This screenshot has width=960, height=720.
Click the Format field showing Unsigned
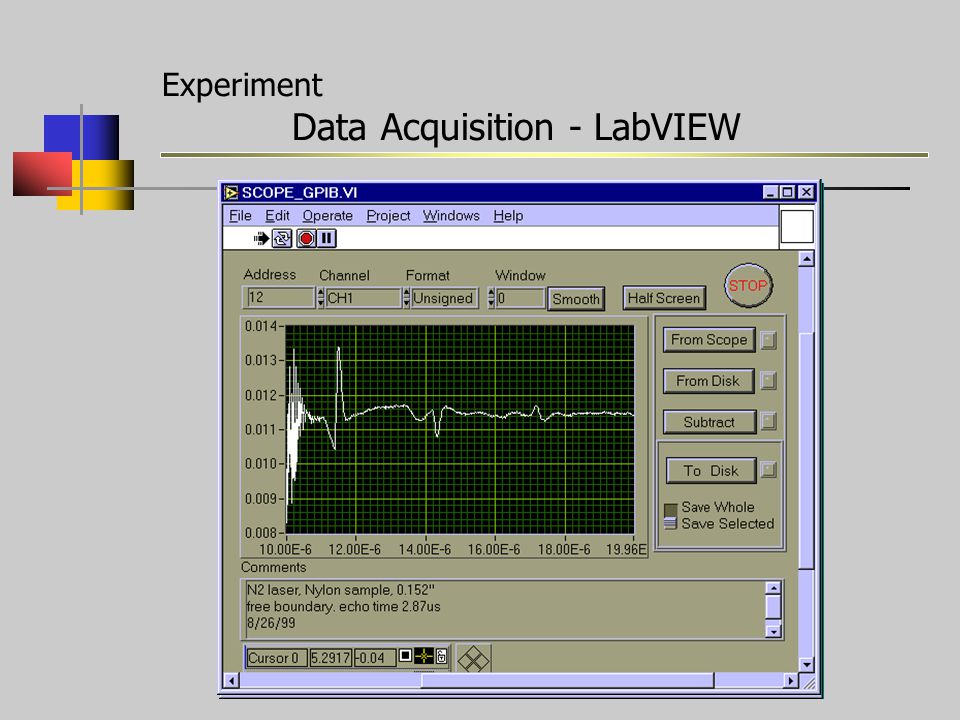click(x=444, y=298)
